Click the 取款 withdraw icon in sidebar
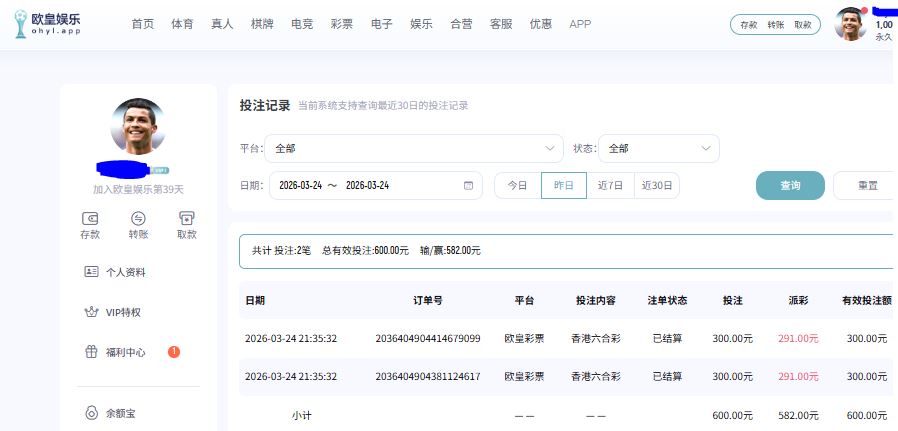 click(x=186, y=220)
